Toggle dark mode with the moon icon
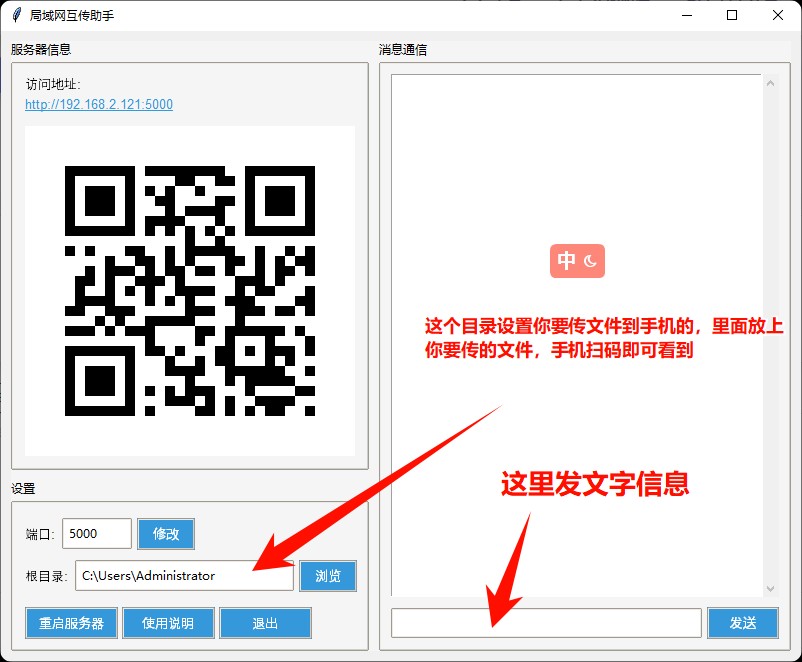Viewport: 802px width, 662px height. click(590, 261)
